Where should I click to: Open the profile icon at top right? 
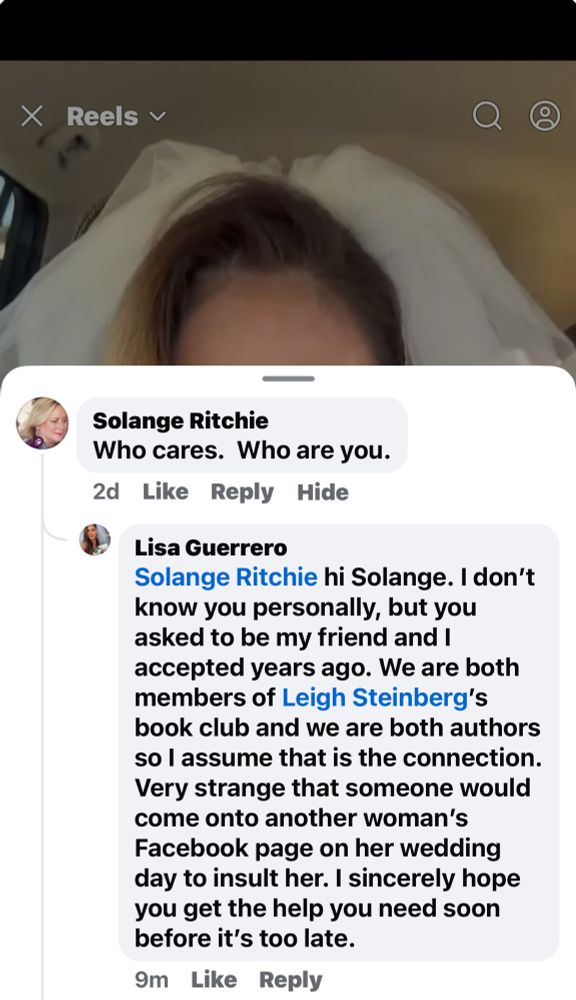[545, 116]
